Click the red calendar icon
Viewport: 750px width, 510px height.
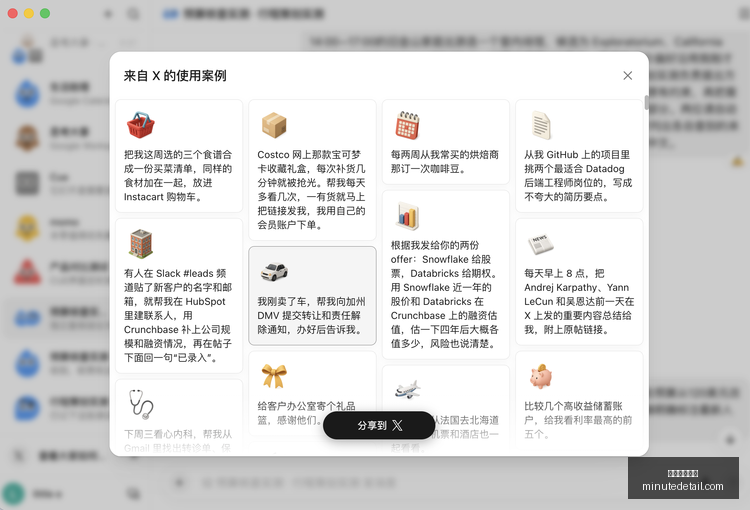(x=408, y=125)
